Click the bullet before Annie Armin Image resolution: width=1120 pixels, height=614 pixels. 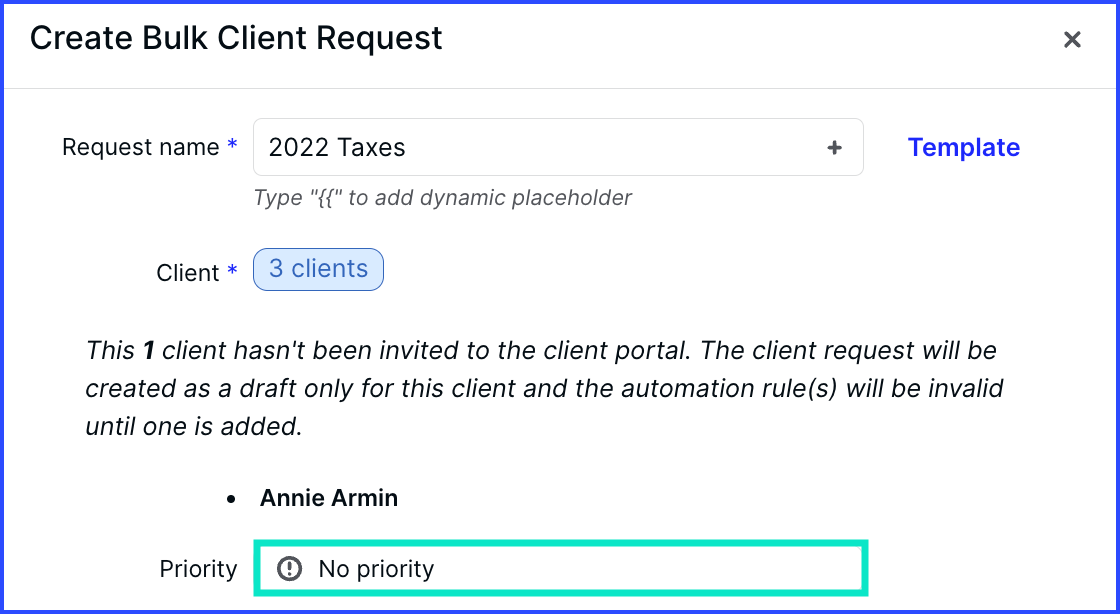tap(231, 499)
